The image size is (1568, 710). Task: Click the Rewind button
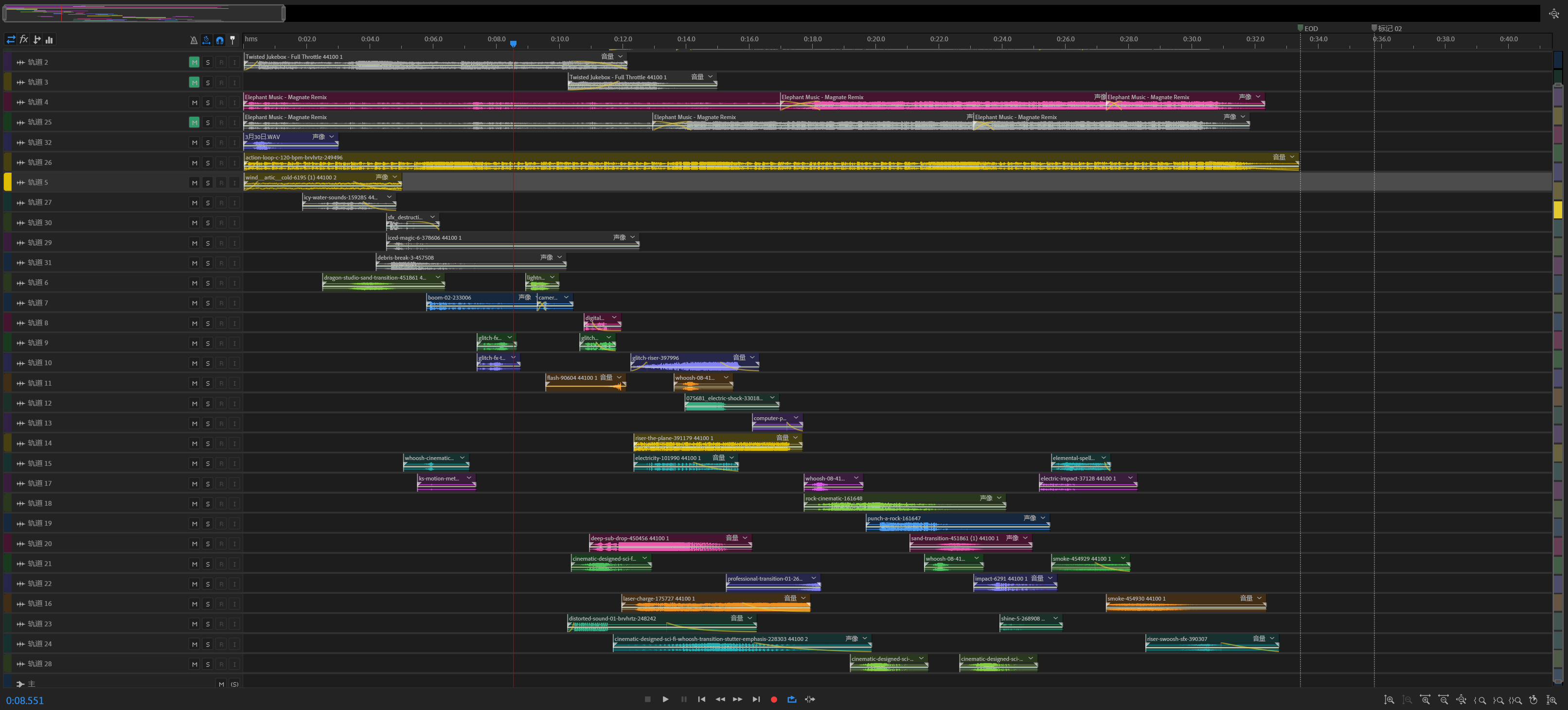[720, 699]
